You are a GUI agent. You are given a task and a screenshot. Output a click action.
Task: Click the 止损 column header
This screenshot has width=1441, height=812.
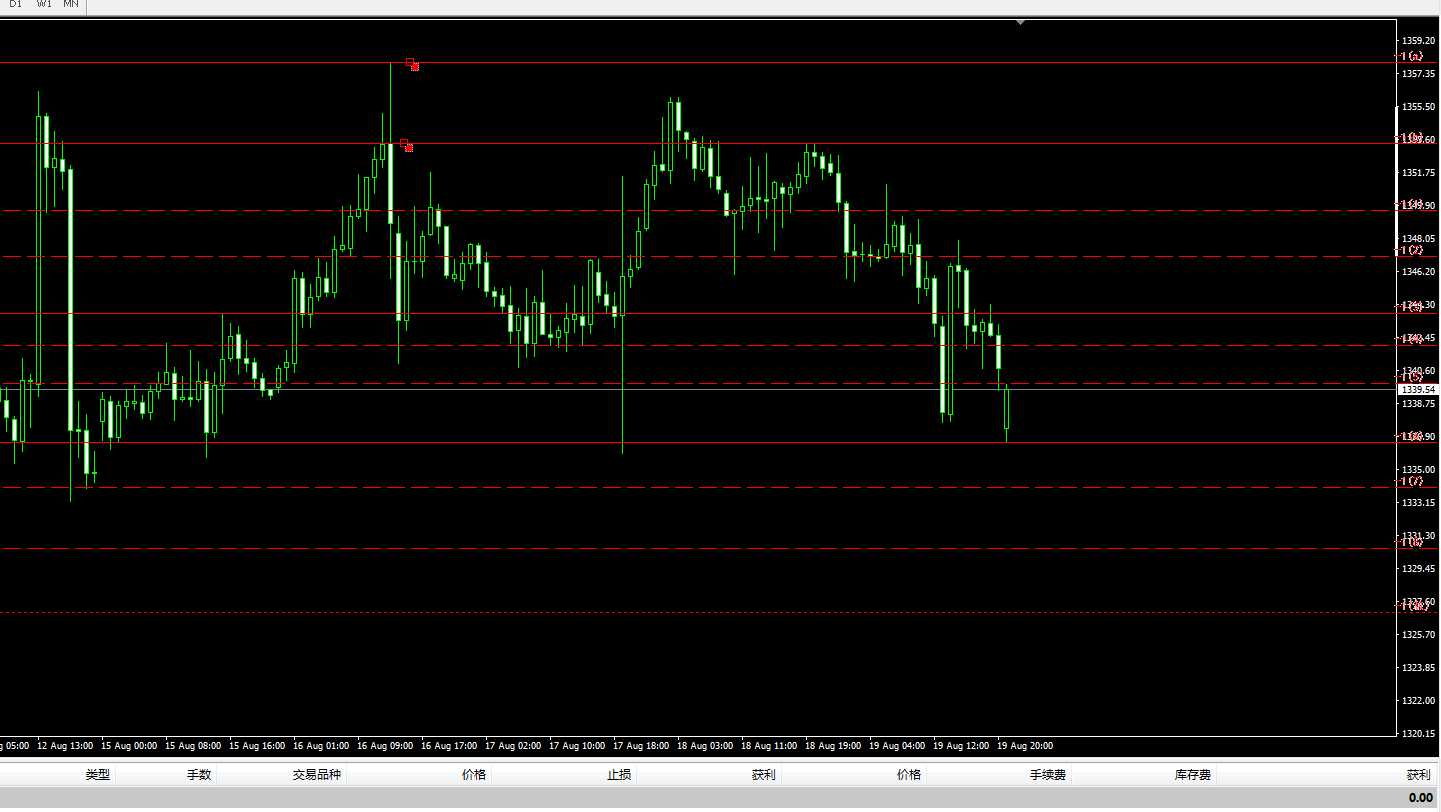pyautogui.click(x=619, y=775)
